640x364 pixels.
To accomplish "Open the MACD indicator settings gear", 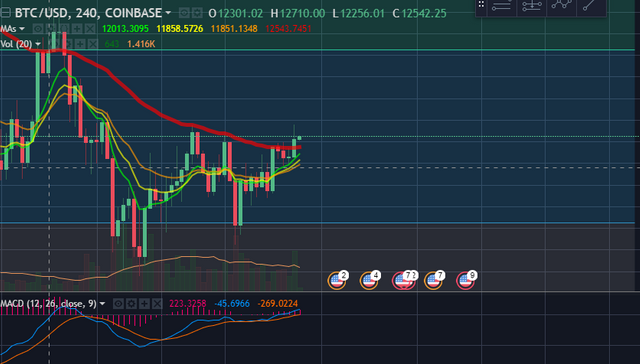I will point(131,304).
